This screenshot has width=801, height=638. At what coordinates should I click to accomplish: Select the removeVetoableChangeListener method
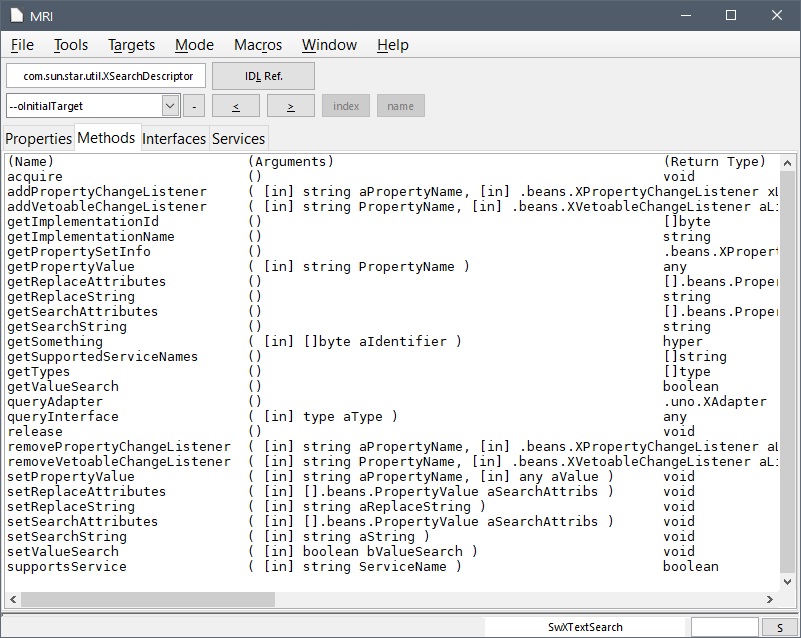[x=119, y=462]
